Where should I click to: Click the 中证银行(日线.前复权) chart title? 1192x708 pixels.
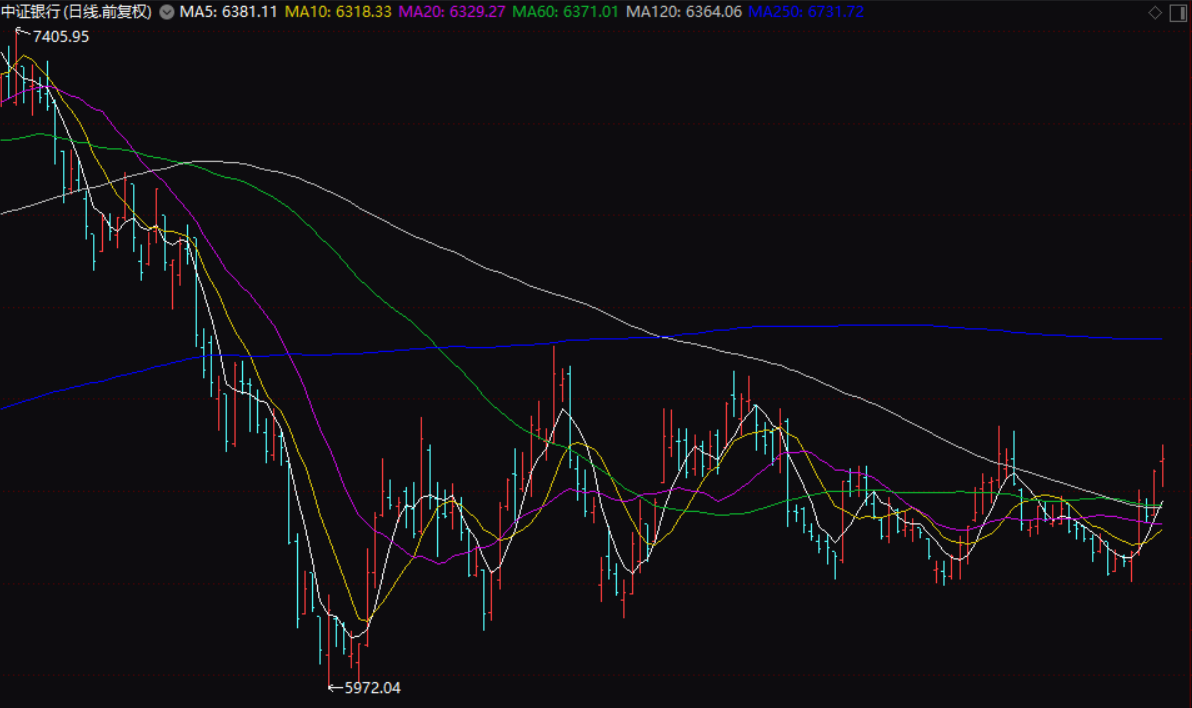click(x=77, y=12)
